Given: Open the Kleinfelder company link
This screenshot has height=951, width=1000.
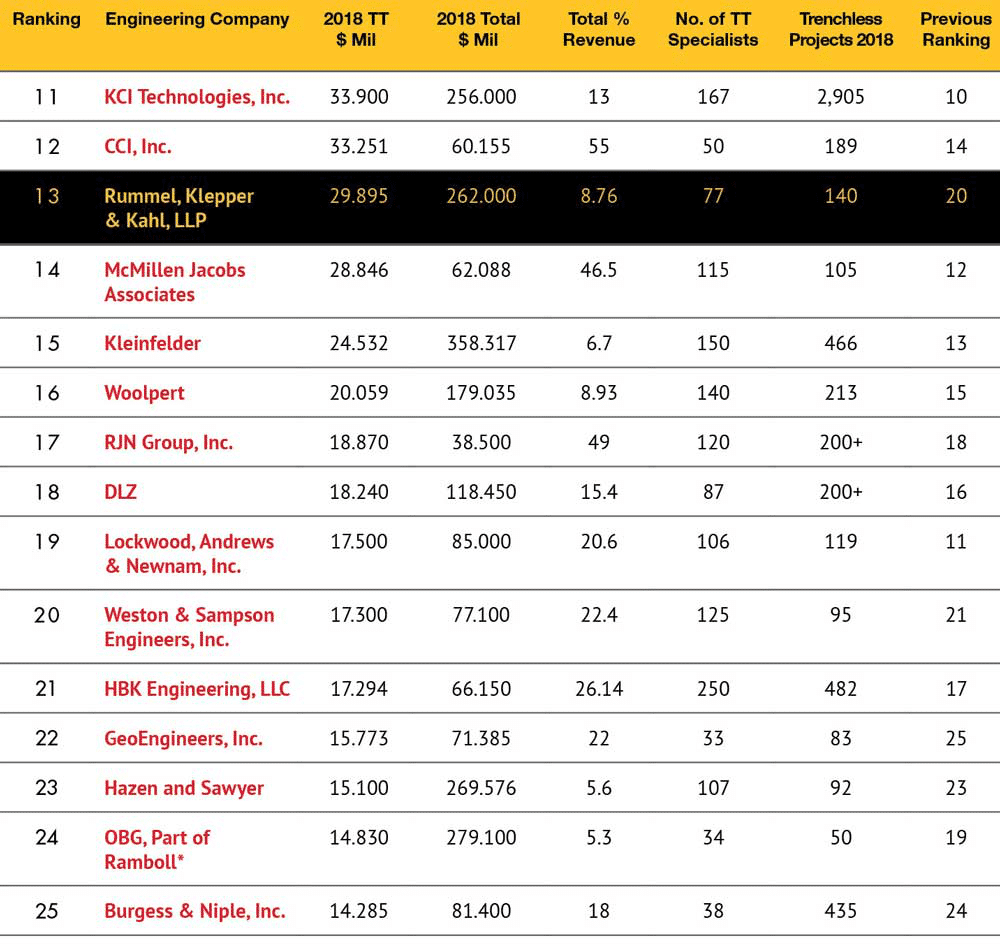Looking at the screenshot, I should coord(152,343).
